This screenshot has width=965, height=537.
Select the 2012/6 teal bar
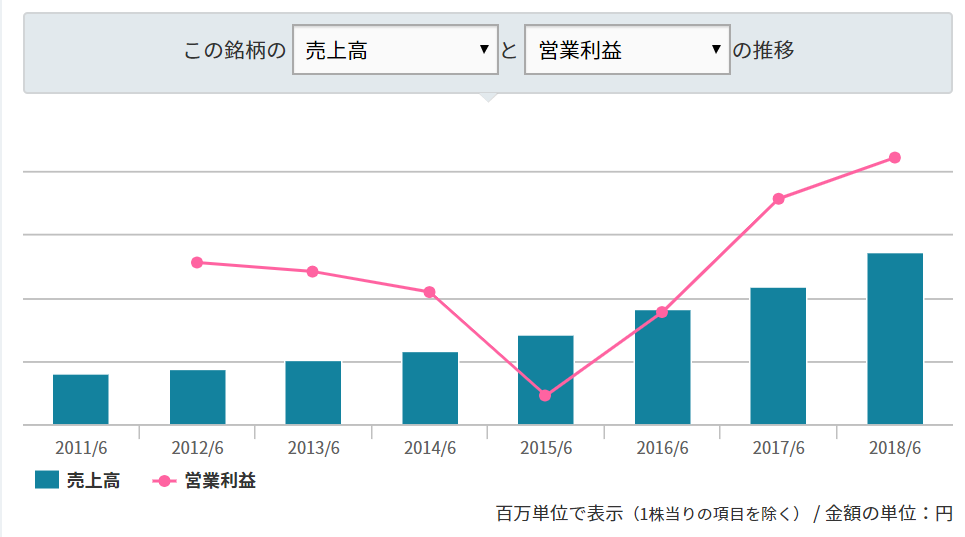pyautogui.click(x=197, y=398)
